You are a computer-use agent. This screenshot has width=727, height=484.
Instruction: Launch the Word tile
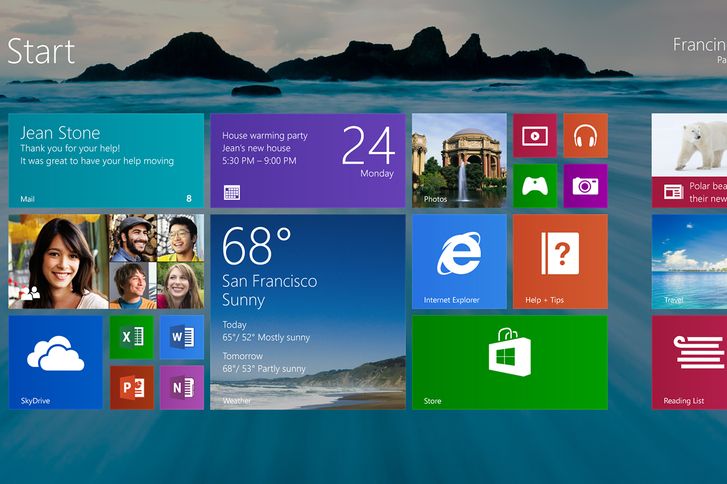click(x=181, y=337)
